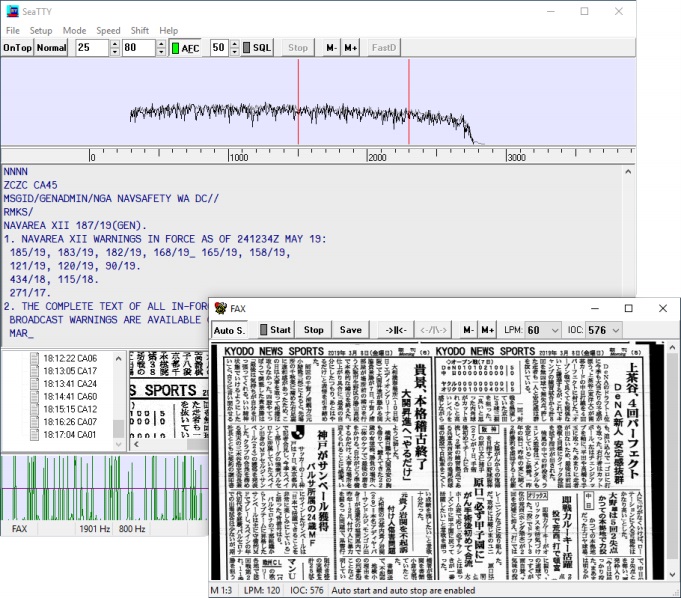This screenshot has width=681, height=598.
Task: Click the M- button in SeaTTY toolbar
Action: [332, 48]
